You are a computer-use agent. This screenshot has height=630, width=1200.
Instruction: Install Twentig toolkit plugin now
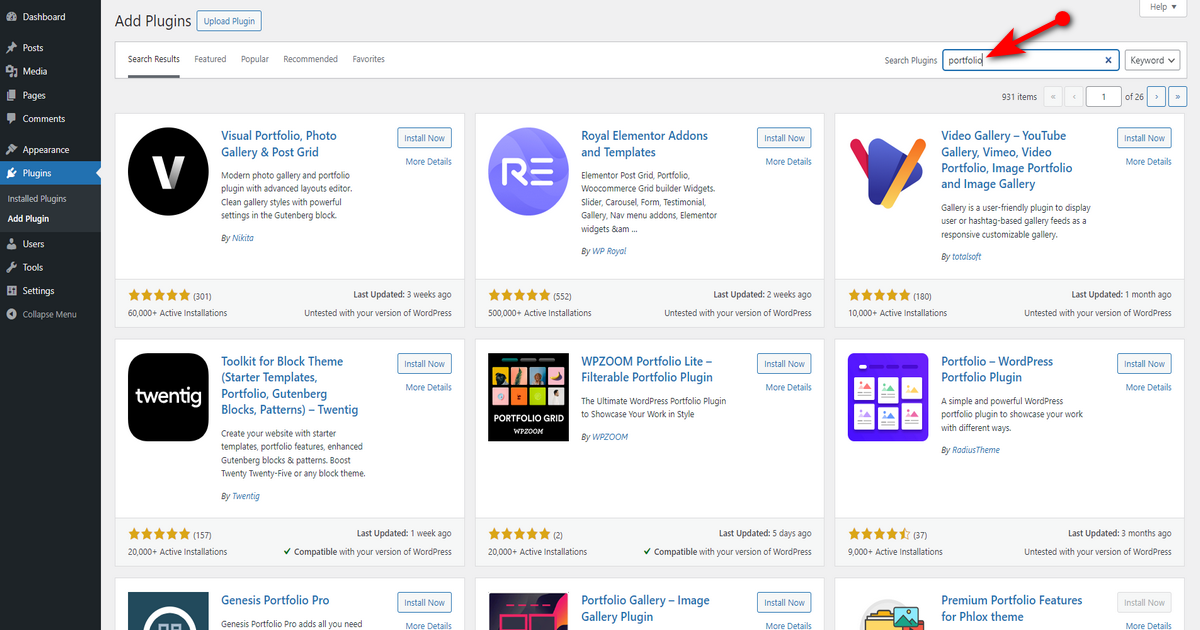[424, 364]
